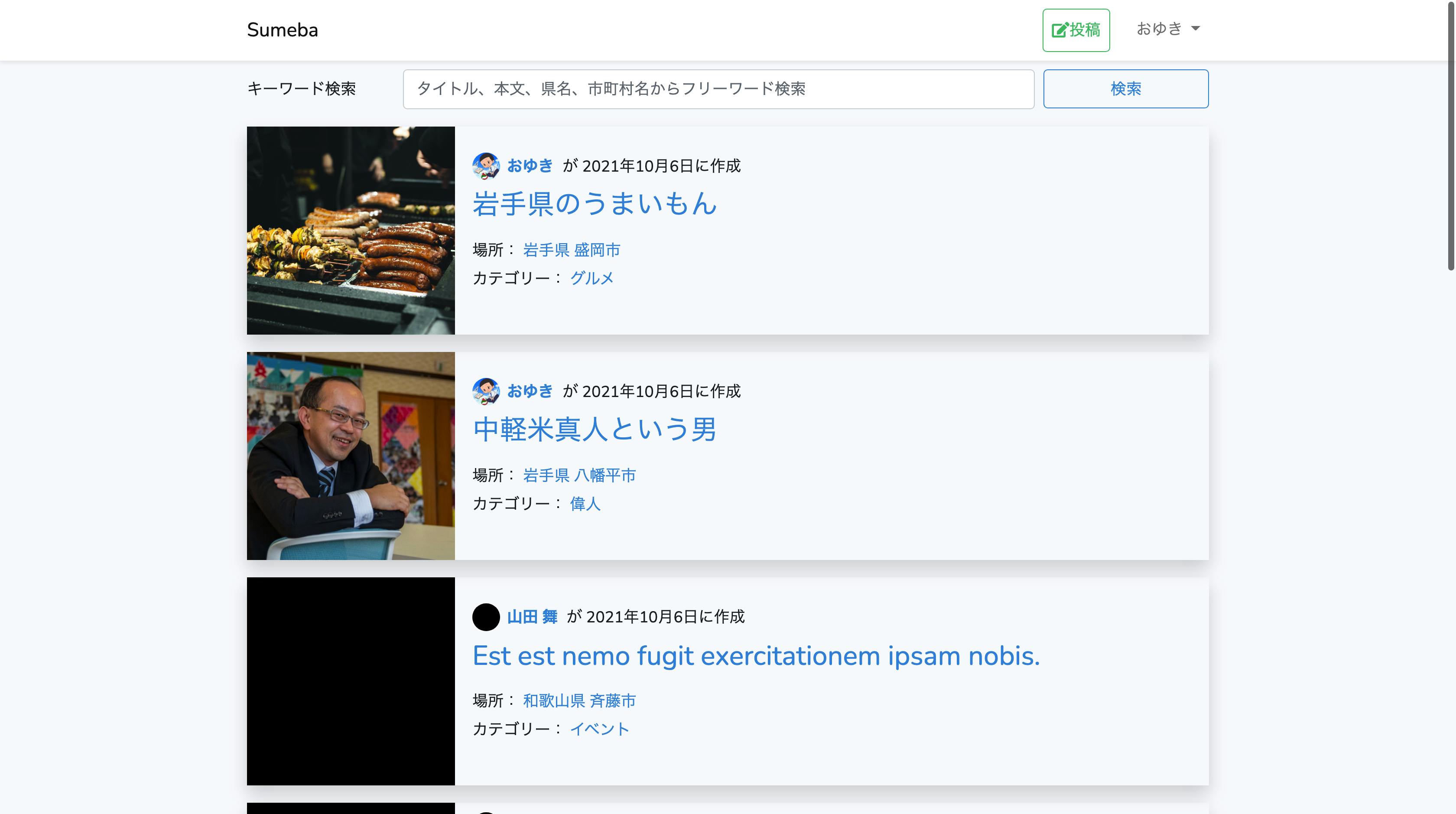Click おゆき's avatar on the first post
This screenshot has width=1456, height=814.
coord(485,166)
